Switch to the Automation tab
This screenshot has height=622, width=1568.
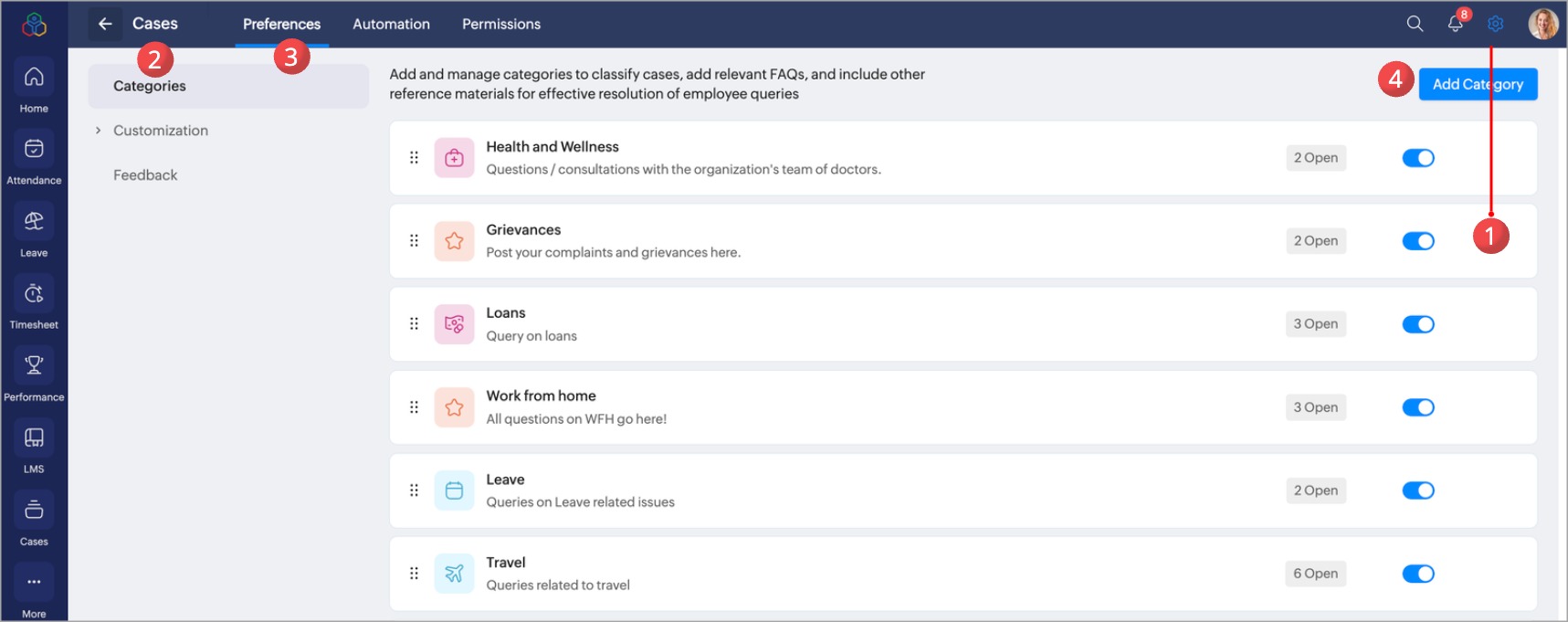point(391,24)
